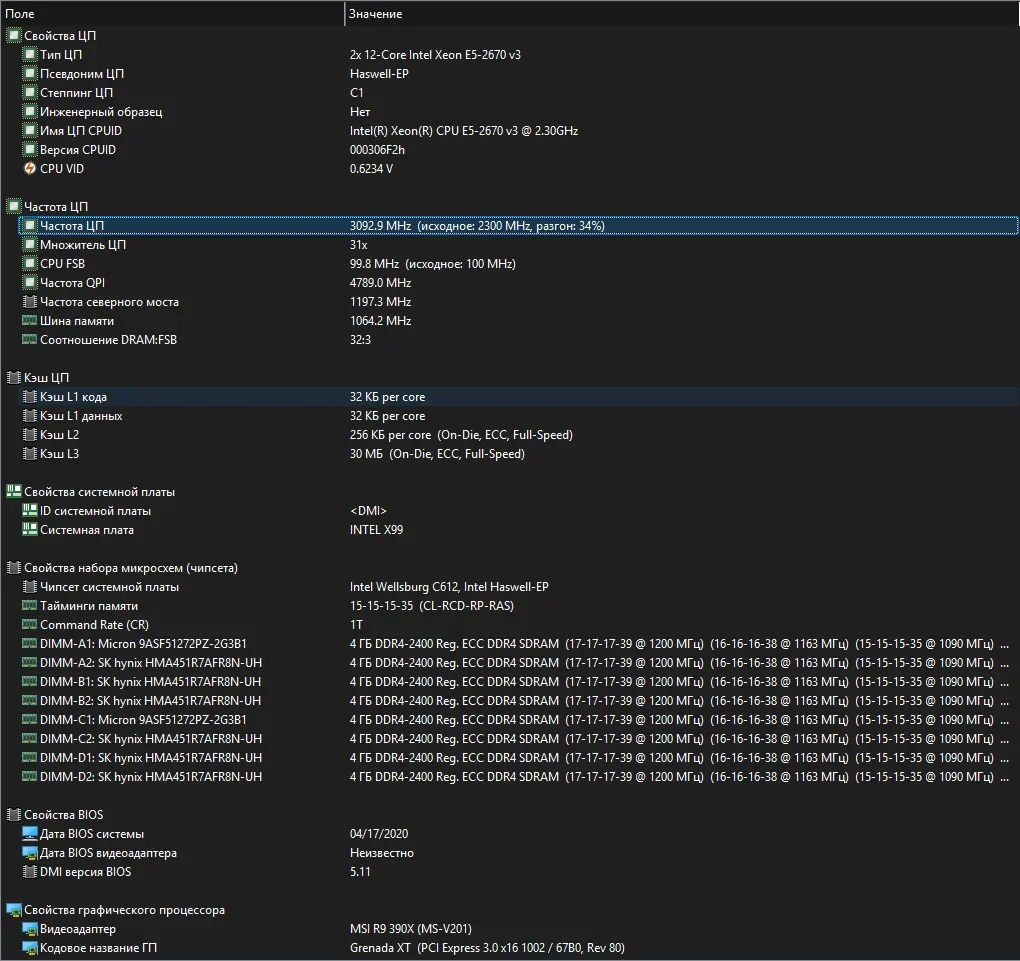Click the Intel Wellsburg C612 chipset value
Image resolution: width=1020 pixels, height=961 pixels.
[449, 586]
